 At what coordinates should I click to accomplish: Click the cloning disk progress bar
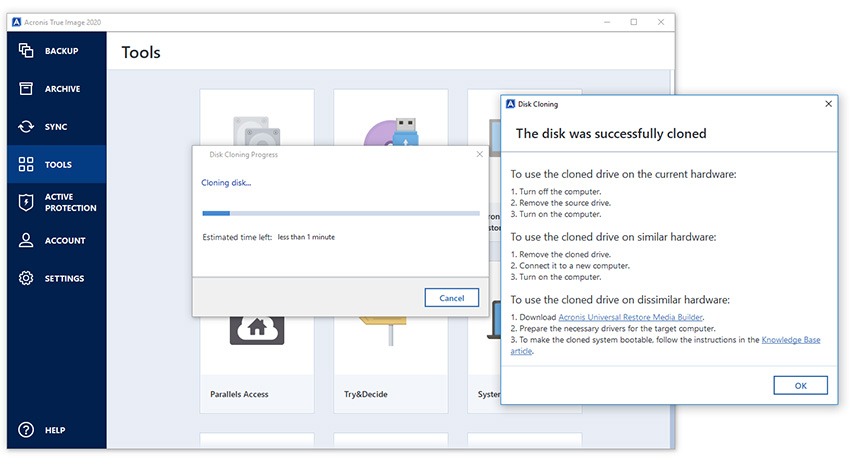pyautogui.click(x=340, y=213)
